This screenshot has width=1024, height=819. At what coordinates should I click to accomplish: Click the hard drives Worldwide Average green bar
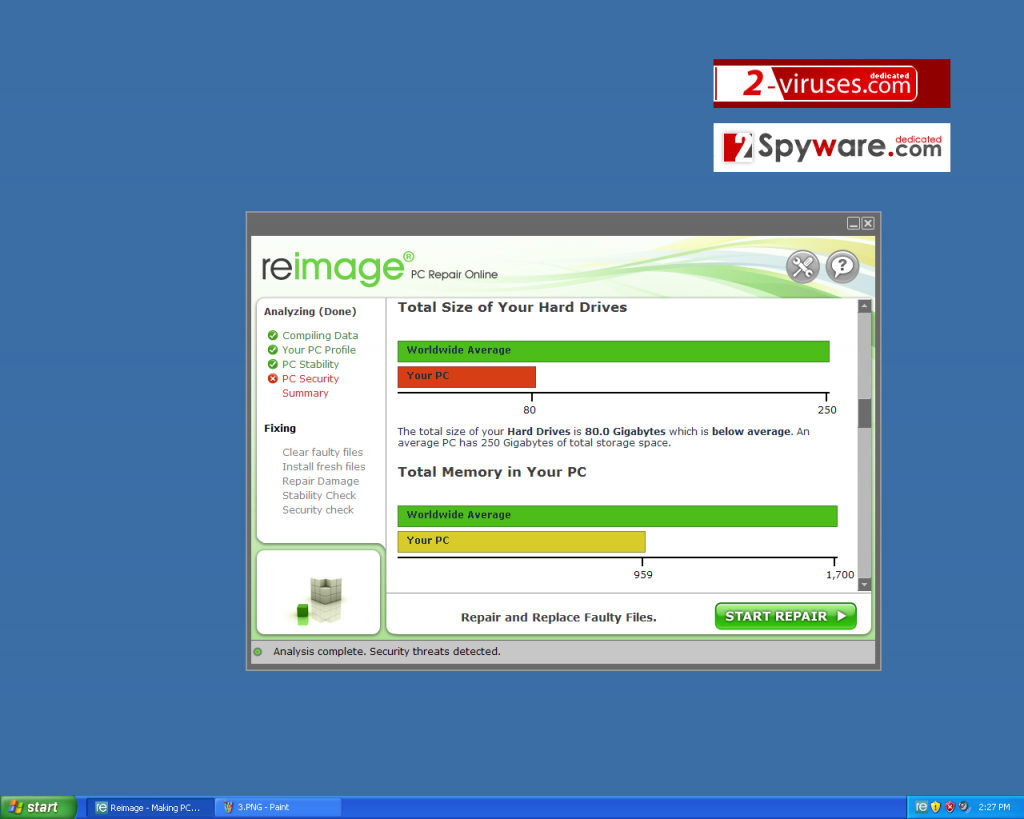(613, 351)
